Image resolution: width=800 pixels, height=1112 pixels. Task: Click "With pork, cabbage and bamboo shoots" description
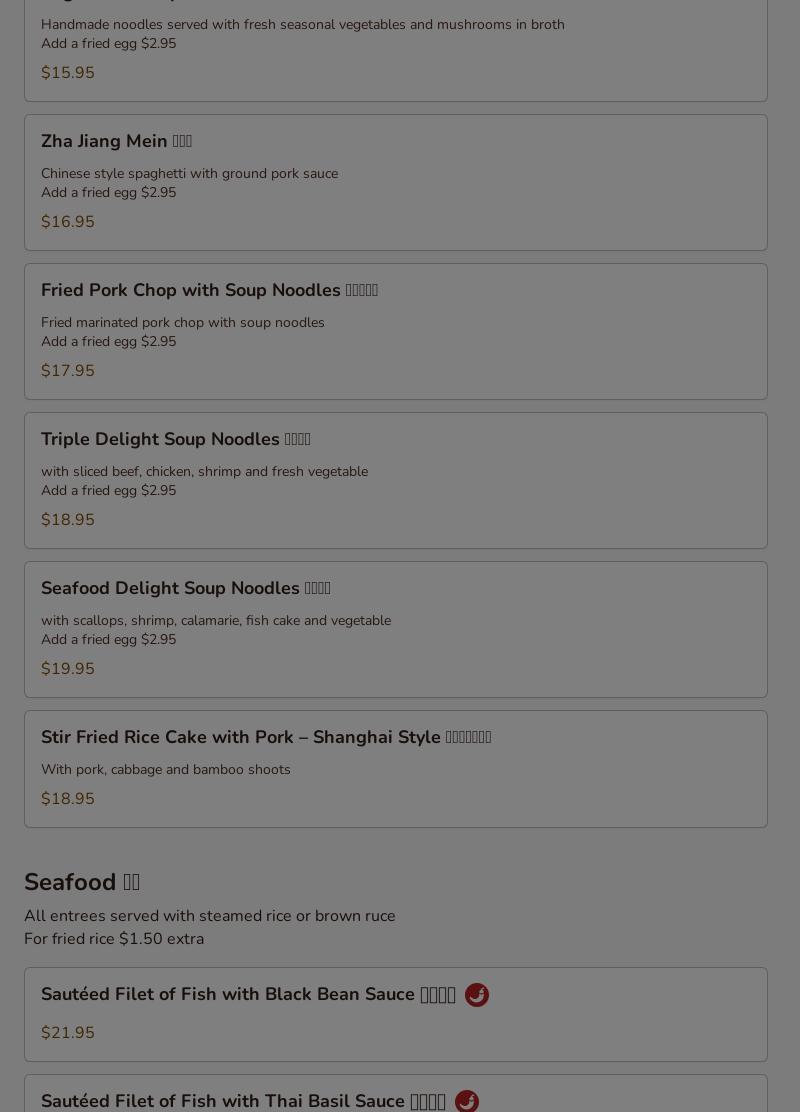[165, 770]
